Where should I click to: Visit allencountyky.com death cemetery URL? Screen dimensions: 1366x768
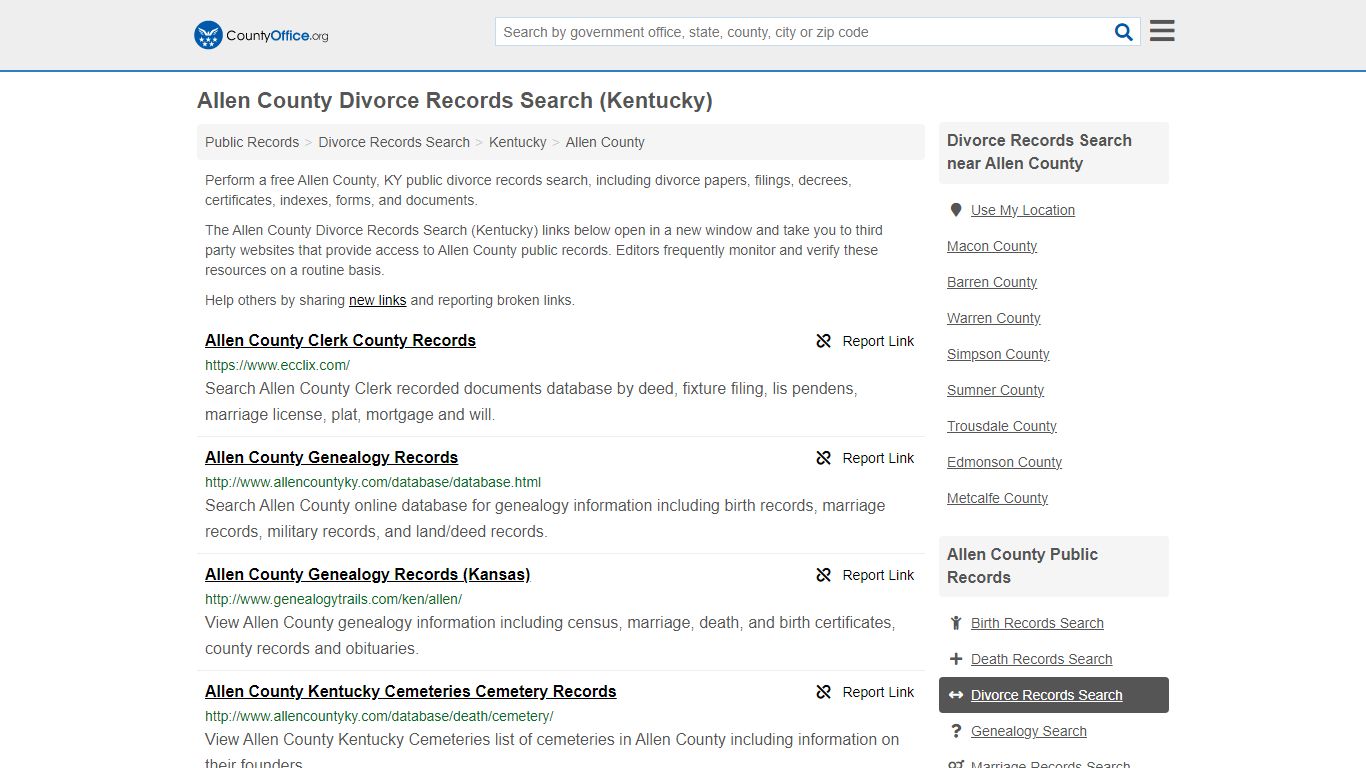click(379, 716)
